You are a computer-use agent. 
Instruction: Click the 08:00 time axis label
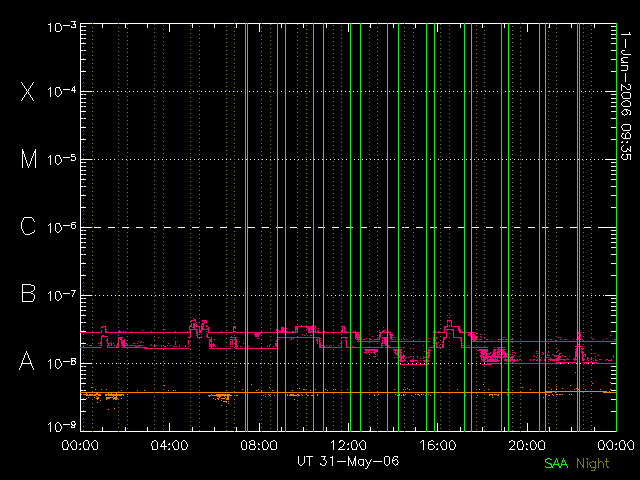[x=259, y=445]
